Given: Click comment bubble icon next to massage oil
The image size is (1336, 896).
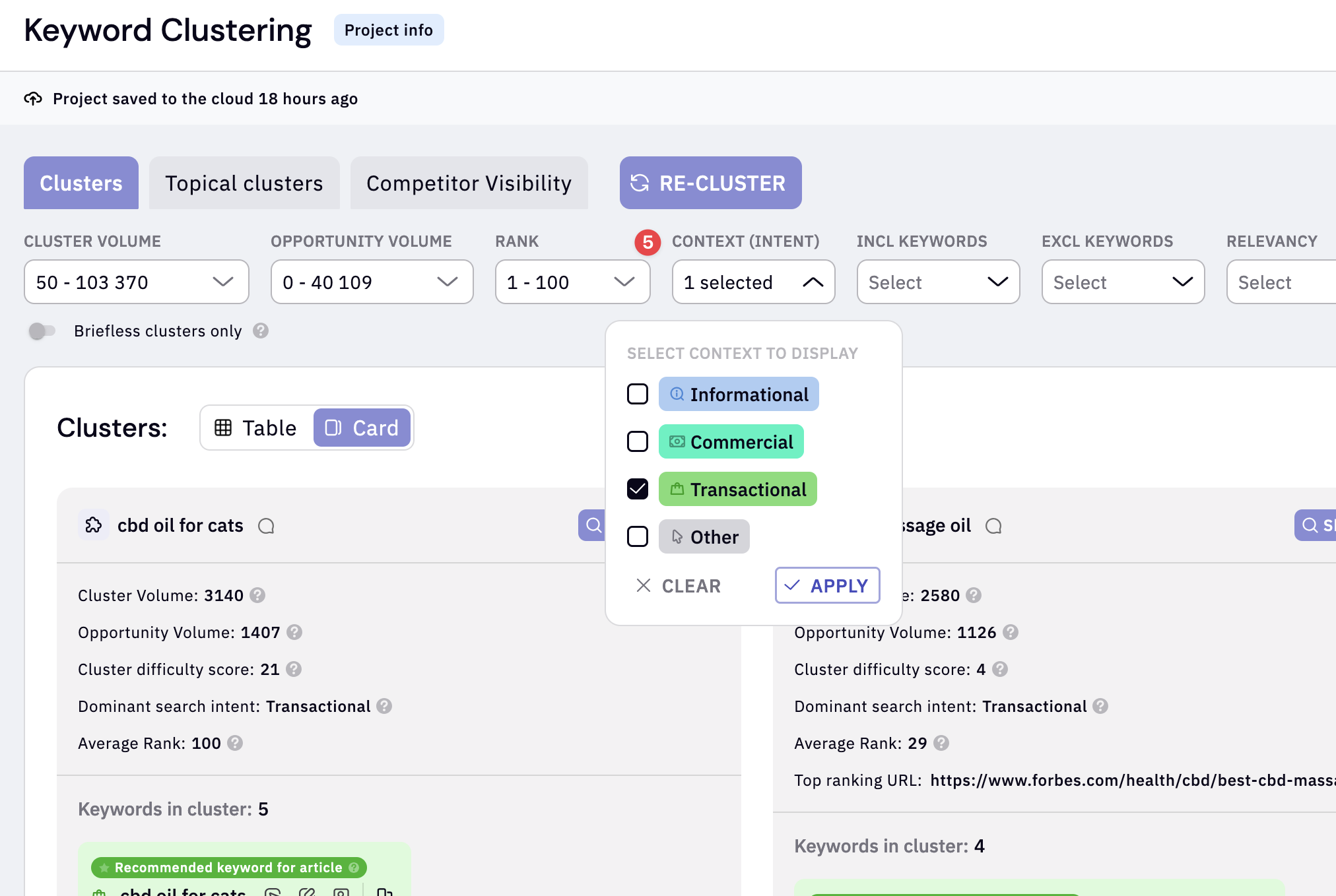Looking at the screenshot, I should tap(993, 526).
